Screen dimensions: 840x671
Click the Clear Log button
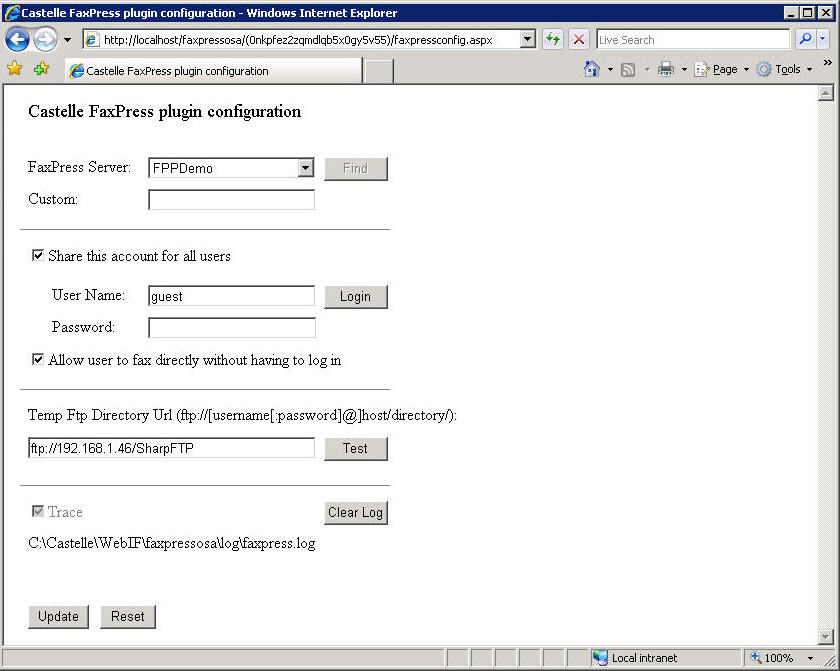coord(356,512)
